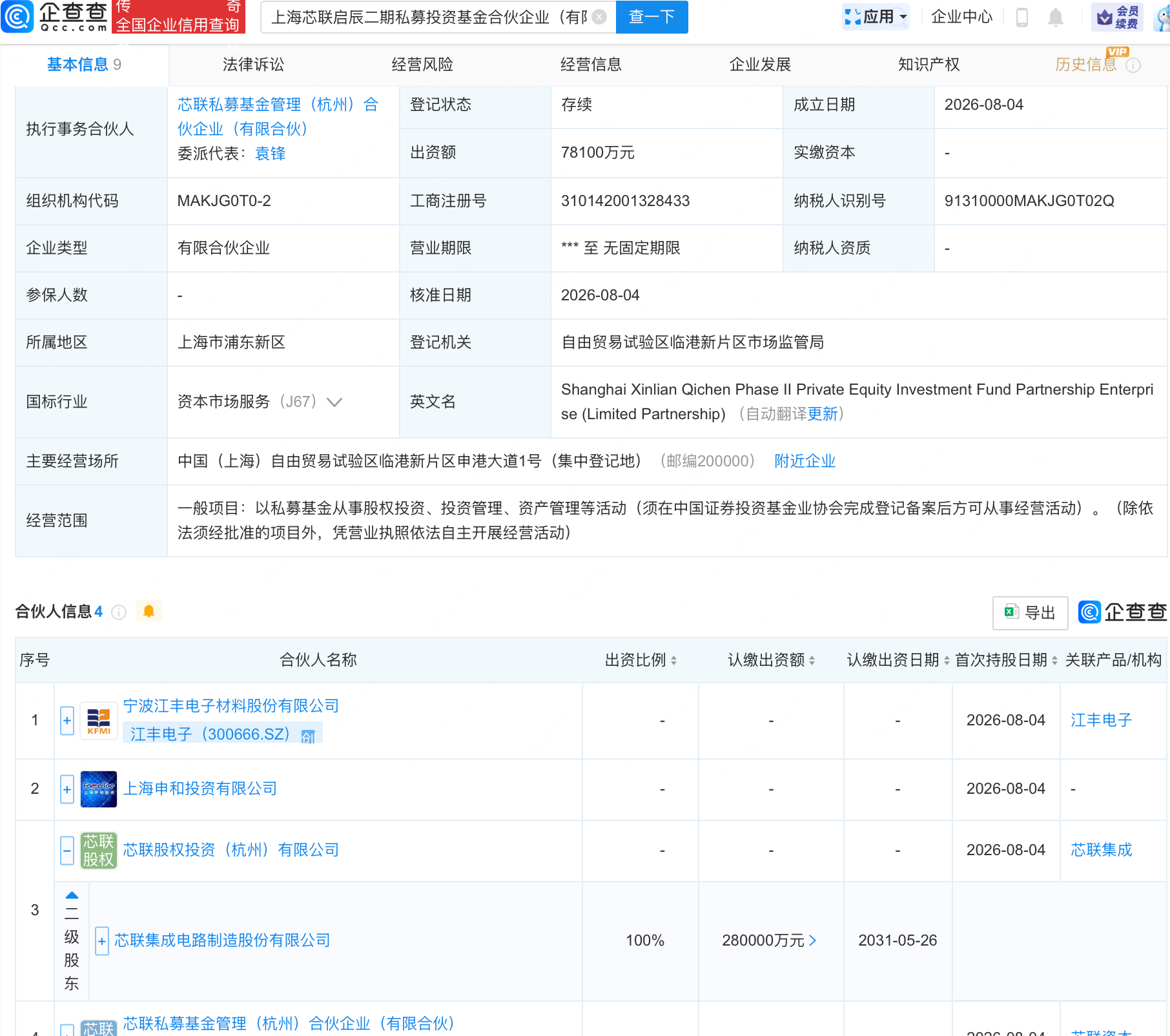Collapse 芯联股权投资 row
This screenshot has width=1170, height=1036.
tap(67, 851)
